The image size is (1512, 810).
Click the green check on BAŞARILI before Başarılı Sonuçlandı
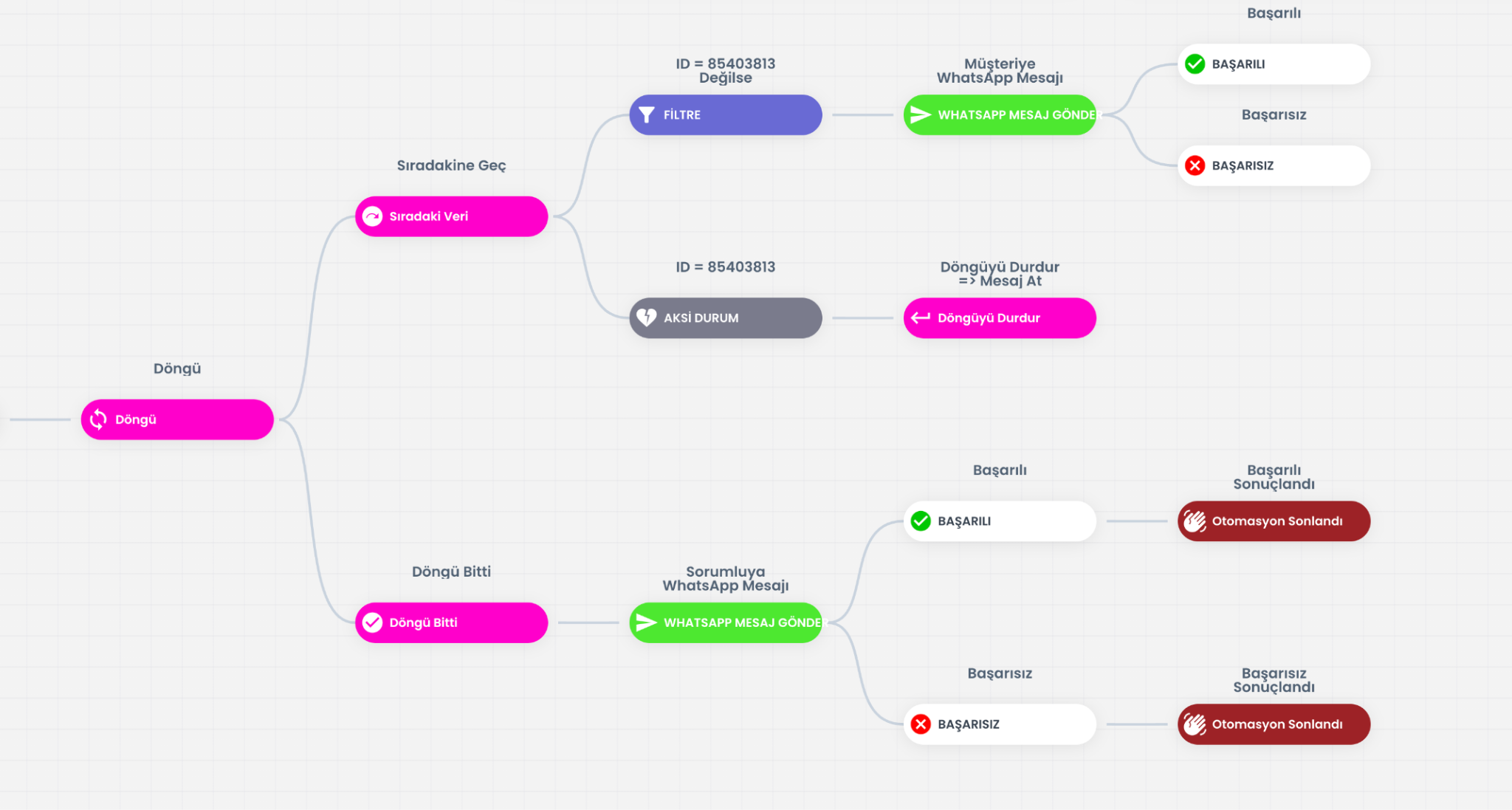(x=921, y=521)
